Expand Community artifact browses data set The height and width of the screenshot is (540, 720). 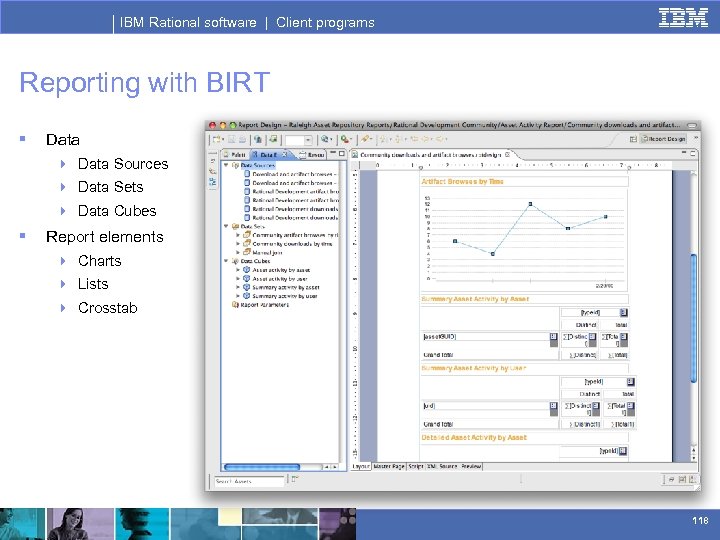coord(238,235)
